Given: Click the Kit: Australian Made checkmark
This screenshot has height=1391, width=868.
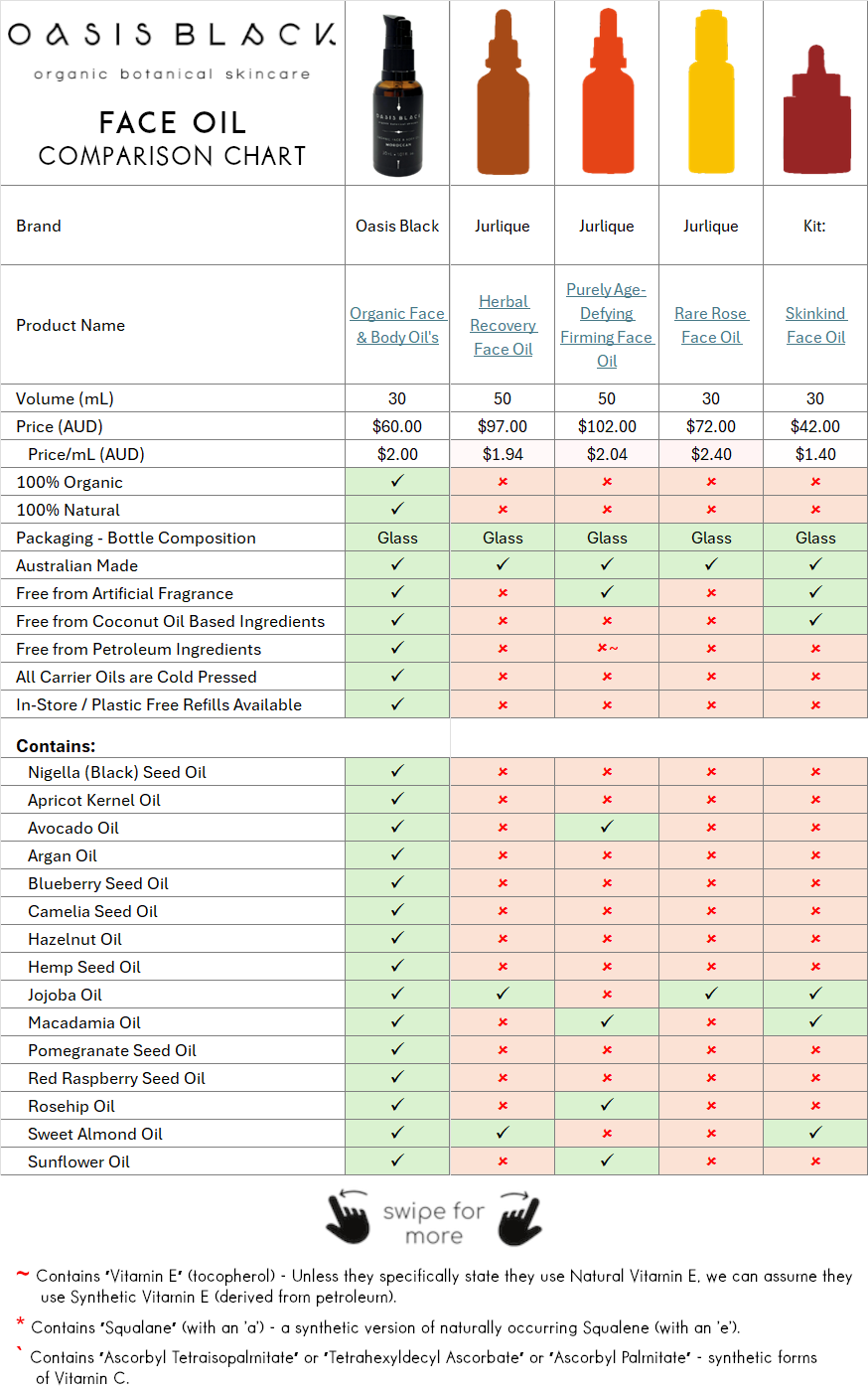Looking at the screenshot, I should pyautogui.click(x=815, y=564).
